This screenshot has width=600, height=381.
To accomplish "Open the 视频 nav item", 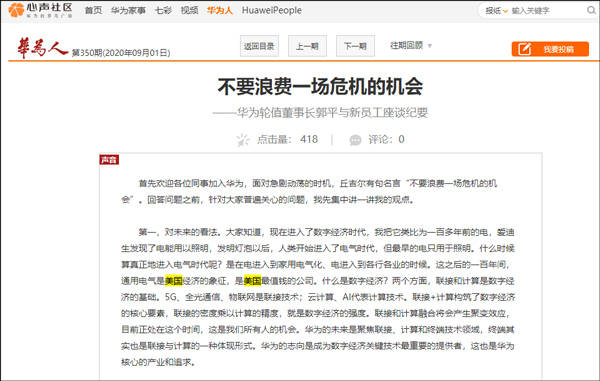I will [x=190, y=10].
